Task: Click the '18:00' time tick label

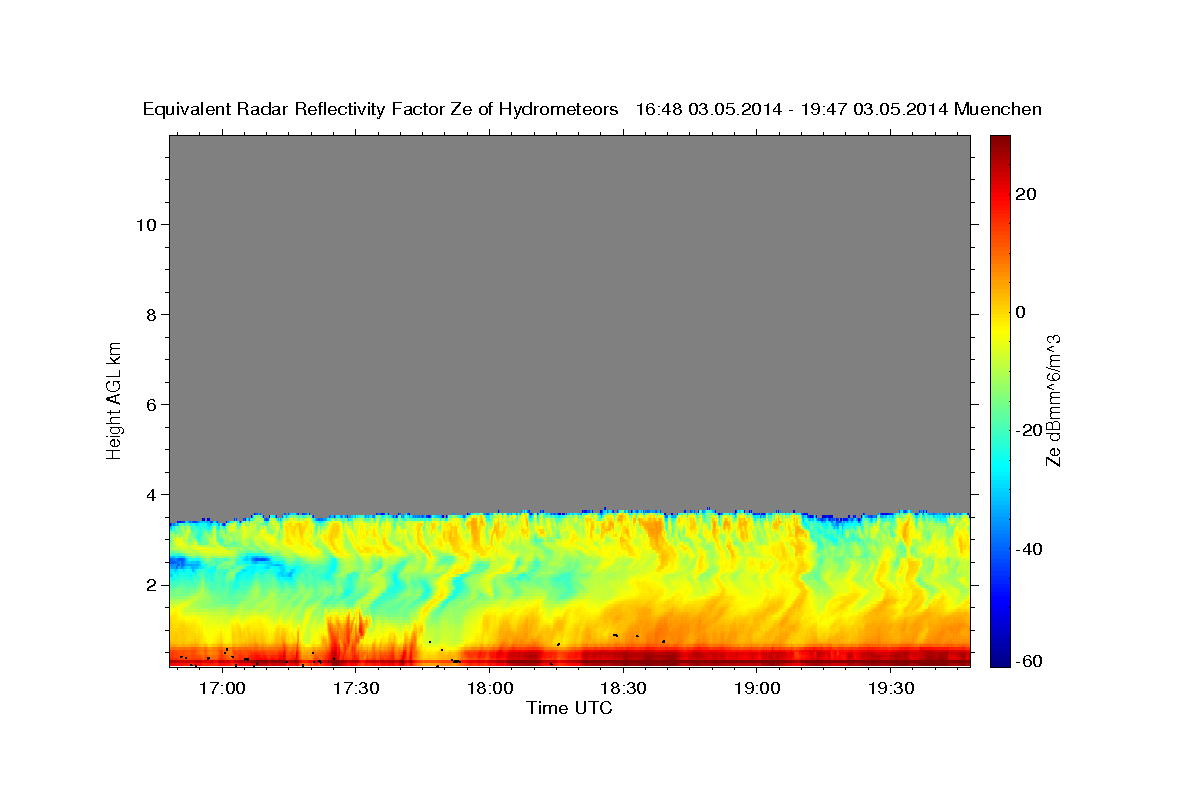Action: [490, 689]
